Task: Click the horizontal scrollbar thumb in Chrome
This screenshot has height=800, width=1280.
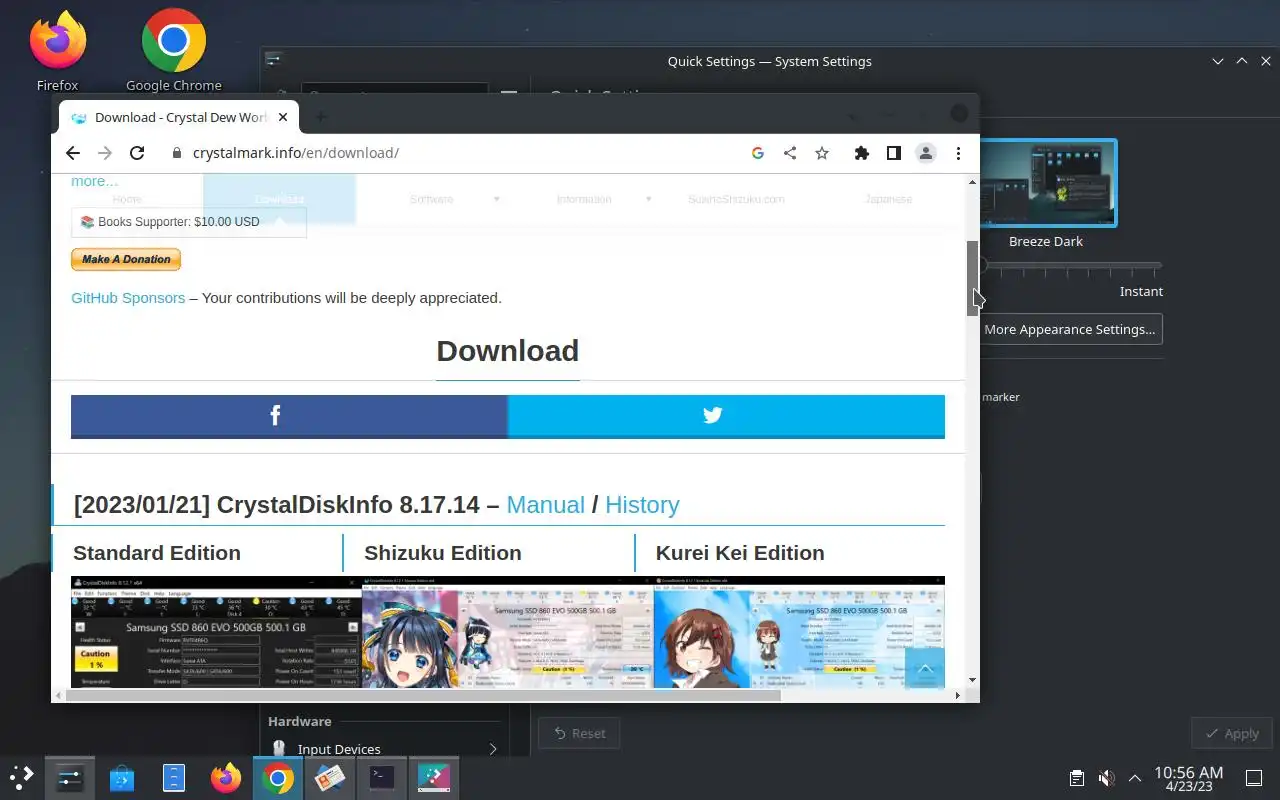Action: (422, 695)
